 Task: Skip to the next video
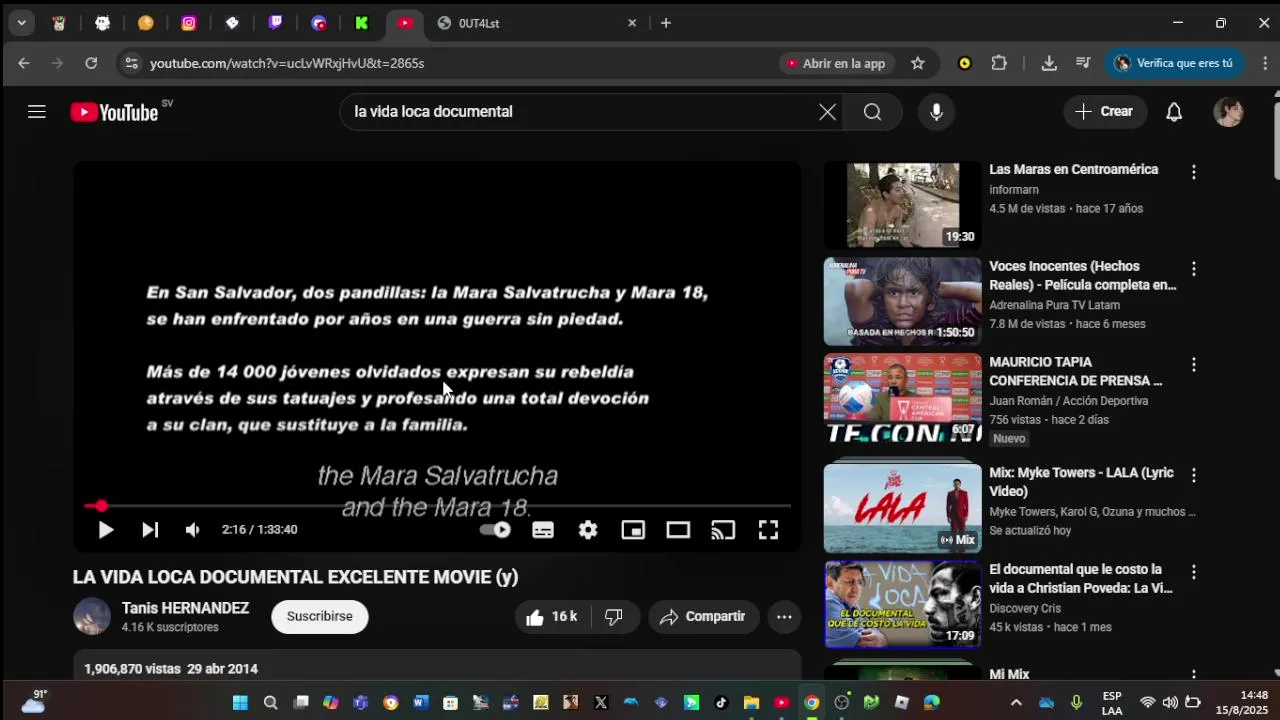click(150, 530)
